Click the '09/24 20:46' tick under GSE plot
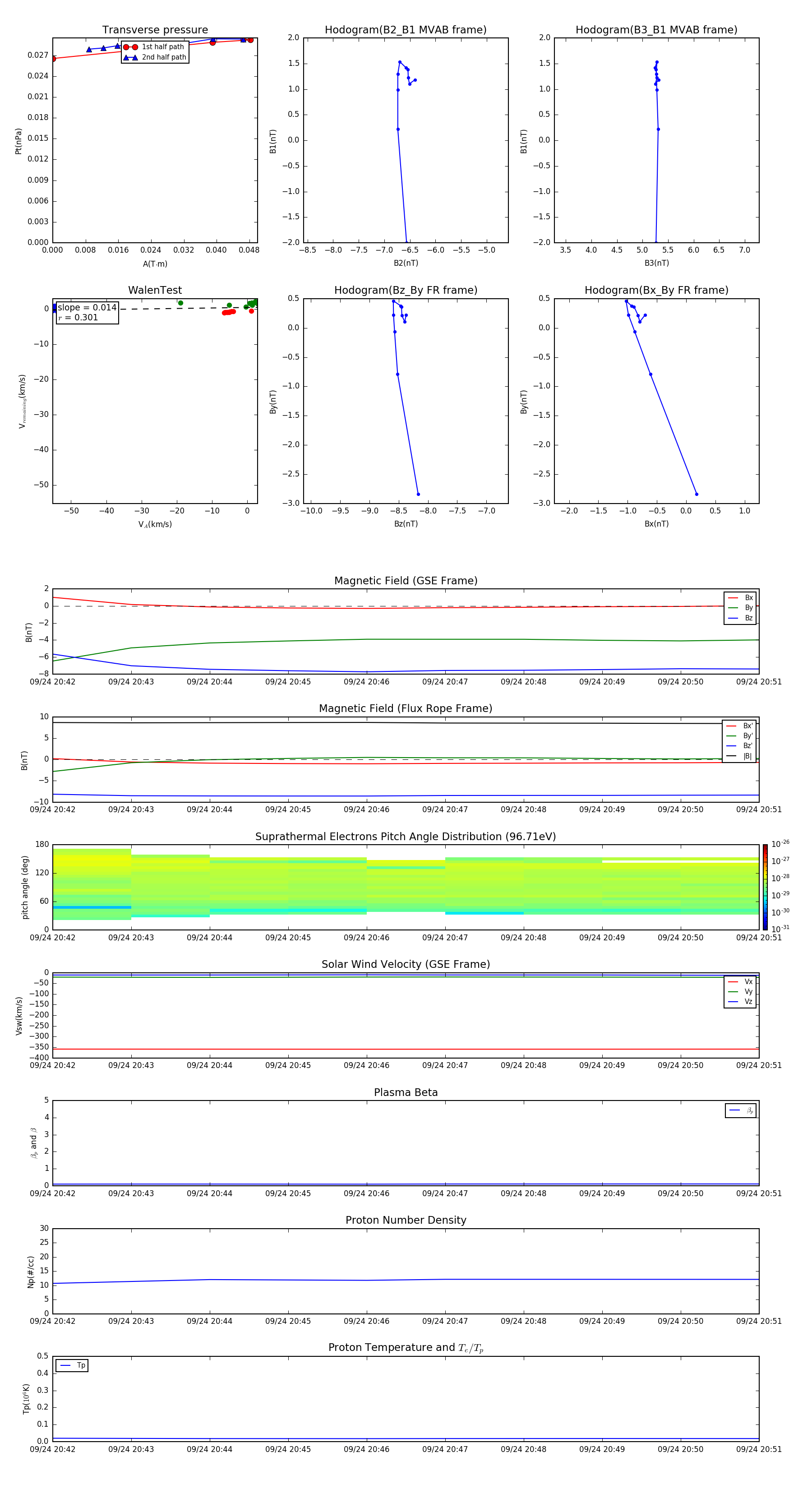The width and height of the screenshot is (812, 1489). 366,682
